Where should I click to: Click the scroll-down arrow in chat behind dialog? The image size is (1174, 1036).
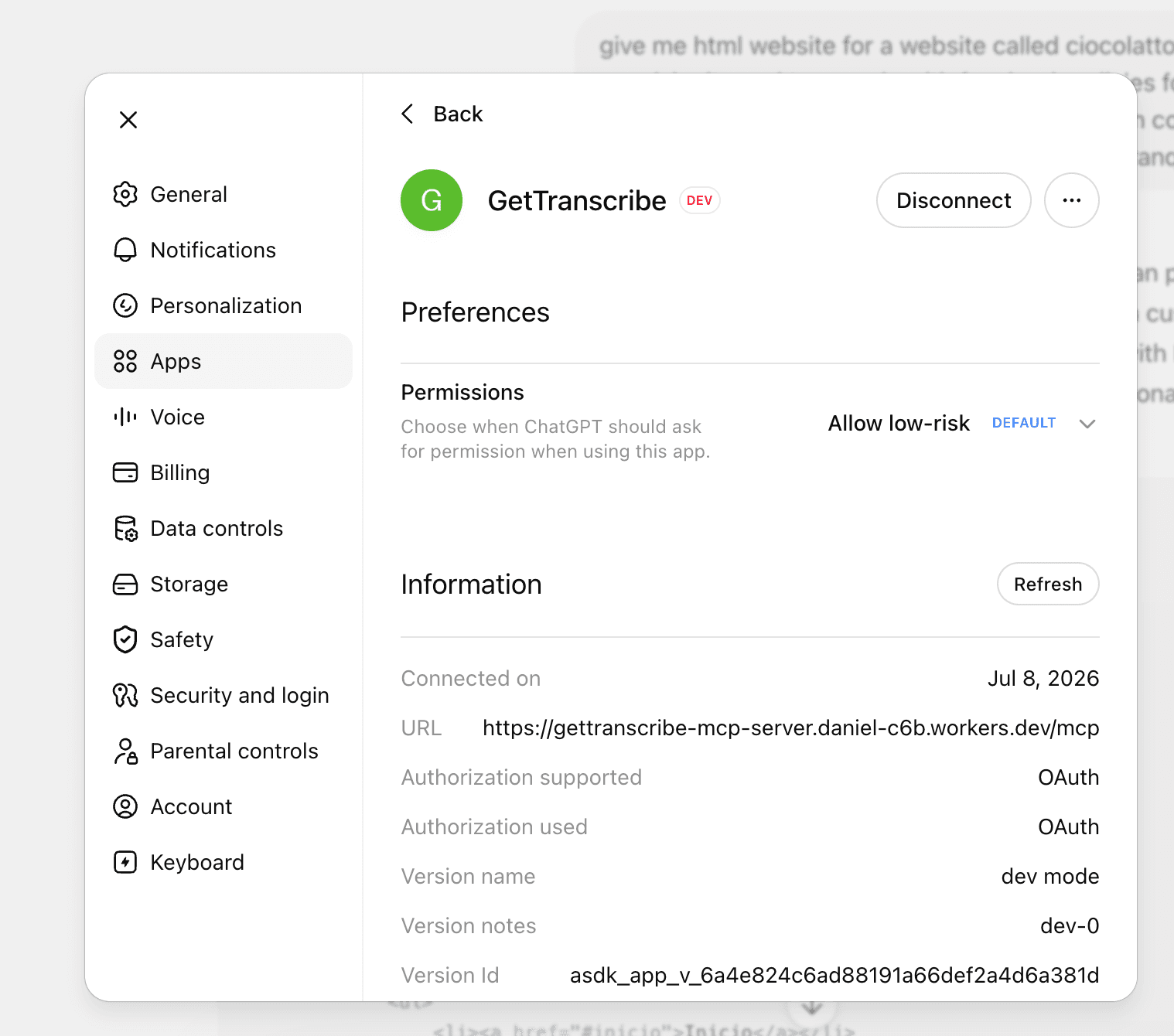click(811, 1008)
